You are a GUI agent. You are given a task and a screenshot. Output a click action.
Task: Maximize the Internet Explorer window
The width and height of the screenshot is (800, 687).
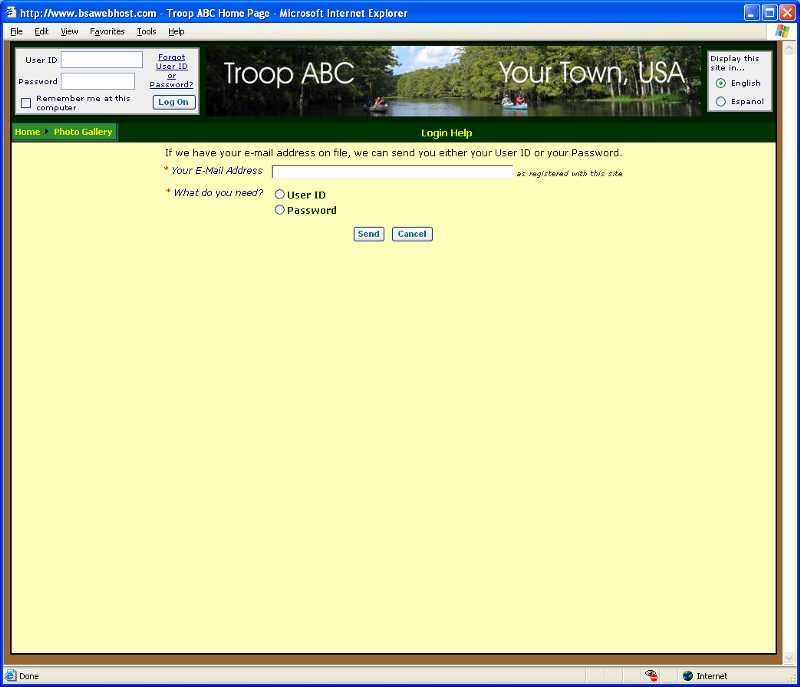point(769,12)
